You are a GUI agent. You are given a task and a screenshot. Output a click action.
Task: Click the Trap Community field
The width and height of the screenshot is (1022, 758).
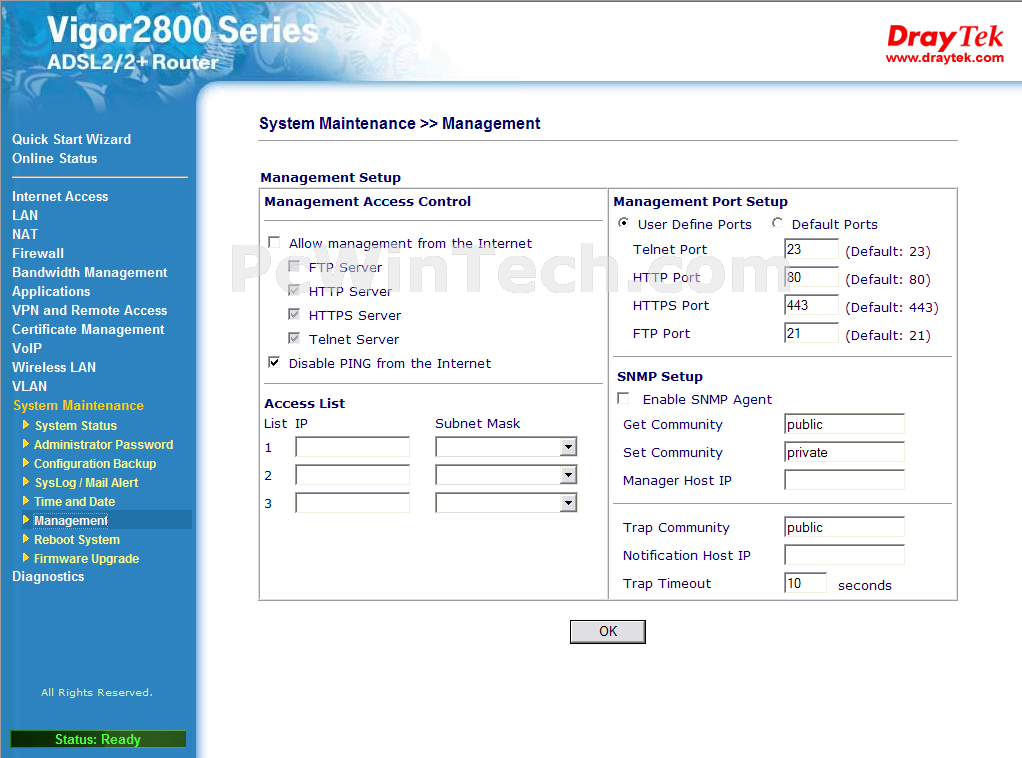(x=845, y=527)
